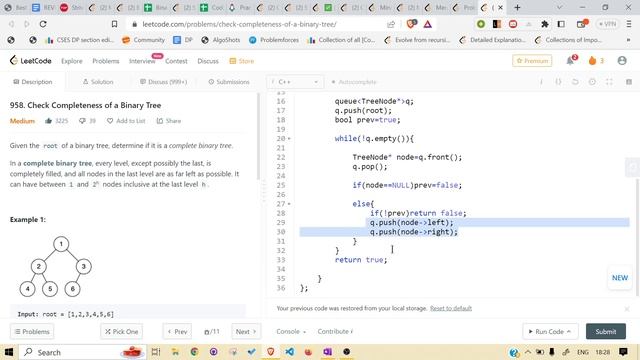
Task: Show more bookmarks chevron
Action: point(629,40)
